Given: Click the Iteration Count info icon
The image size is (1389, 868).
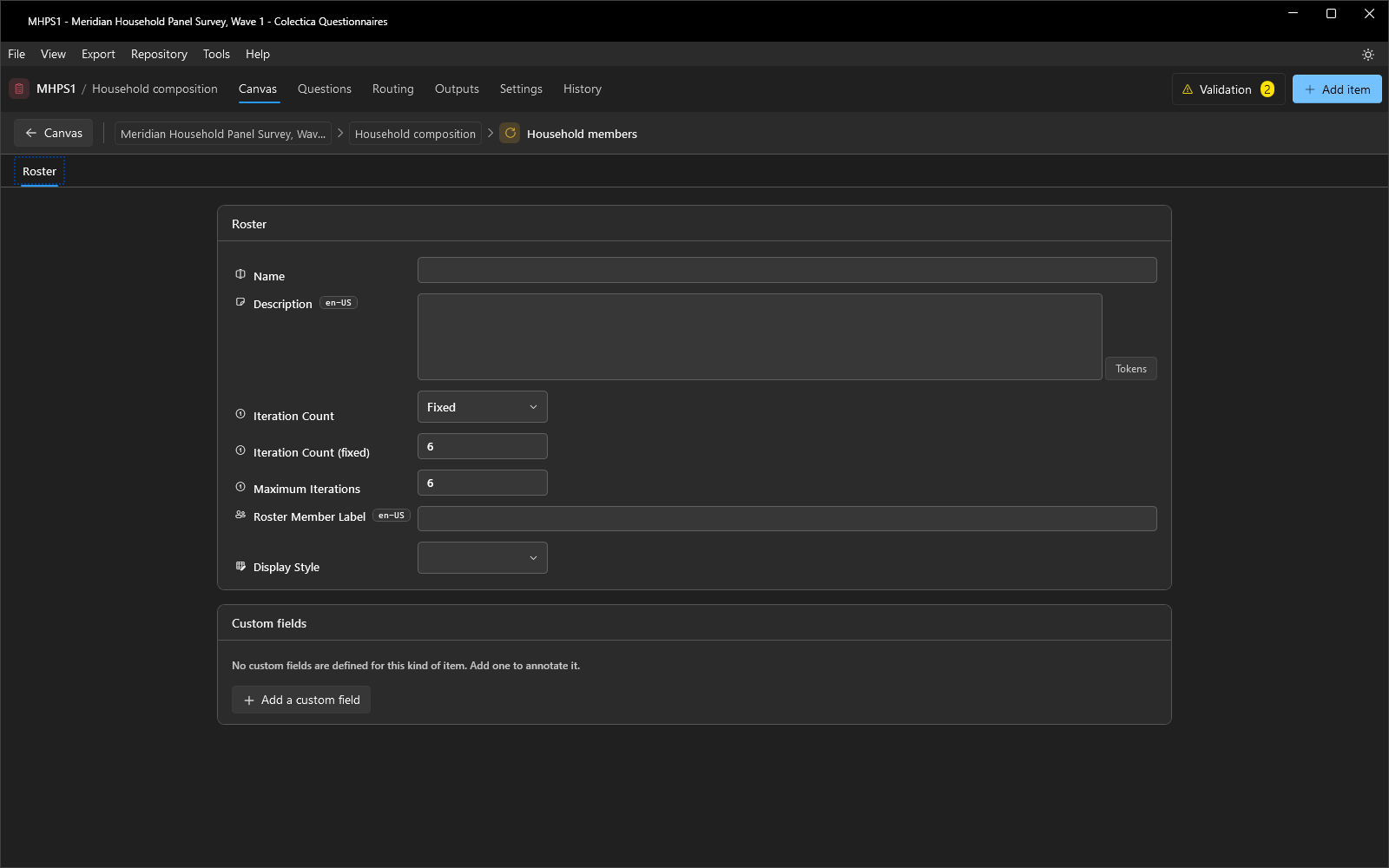Looking at the screenshot, I should pos(240,414).
